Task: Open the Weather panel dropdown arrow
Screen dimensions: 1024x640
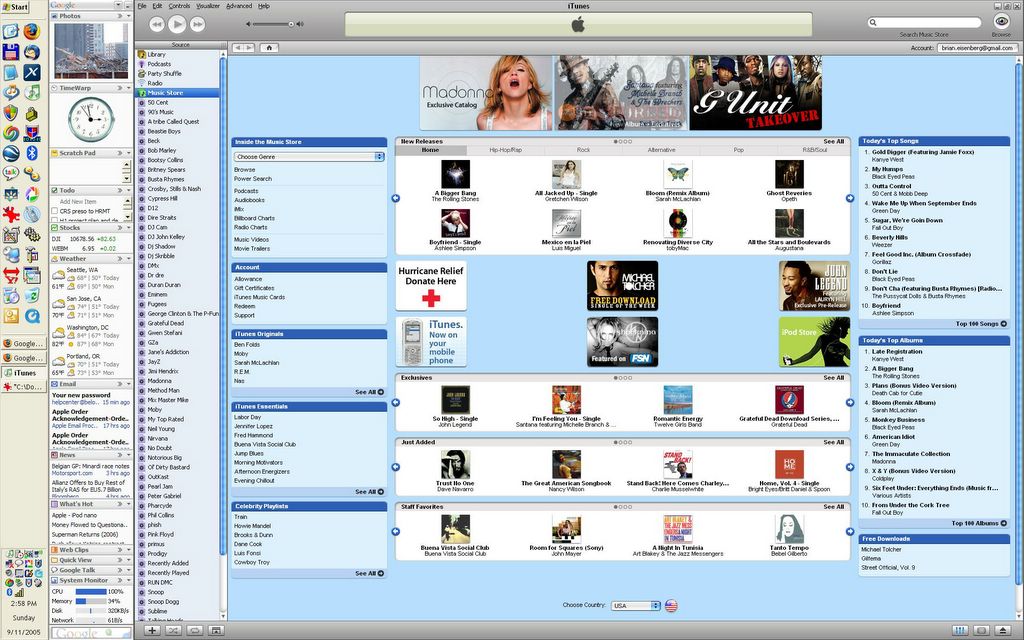Action: 128,259
